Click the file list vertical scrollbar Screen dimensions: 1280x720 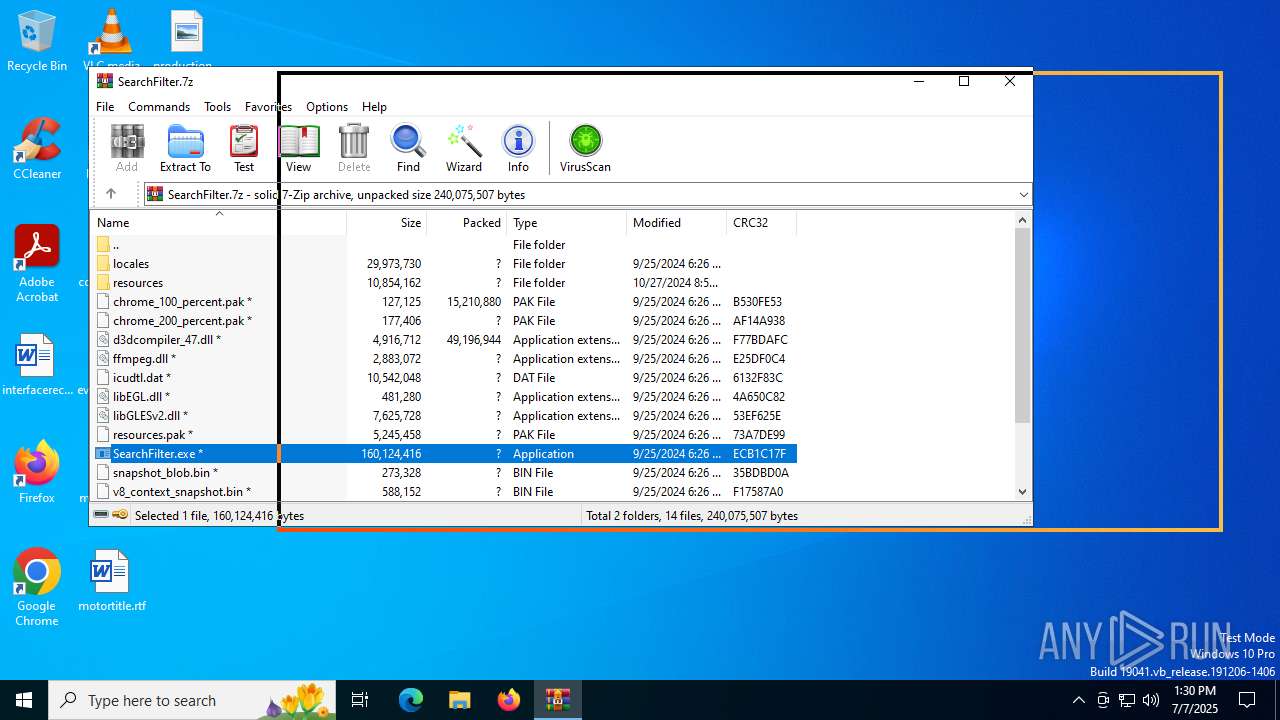pos(1022,325)
